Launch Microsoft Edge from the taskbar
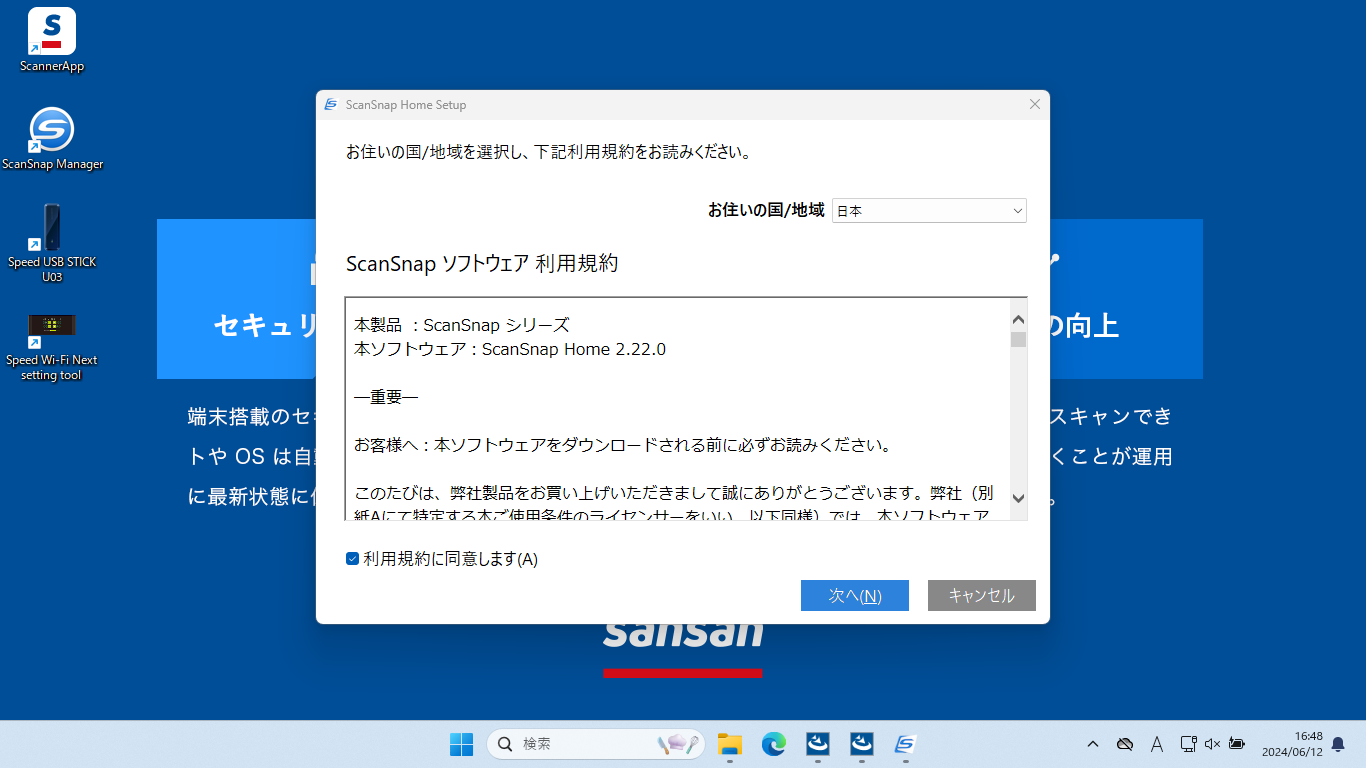Viewport: 1366px width, 768px height. click(x=774, y=744)
